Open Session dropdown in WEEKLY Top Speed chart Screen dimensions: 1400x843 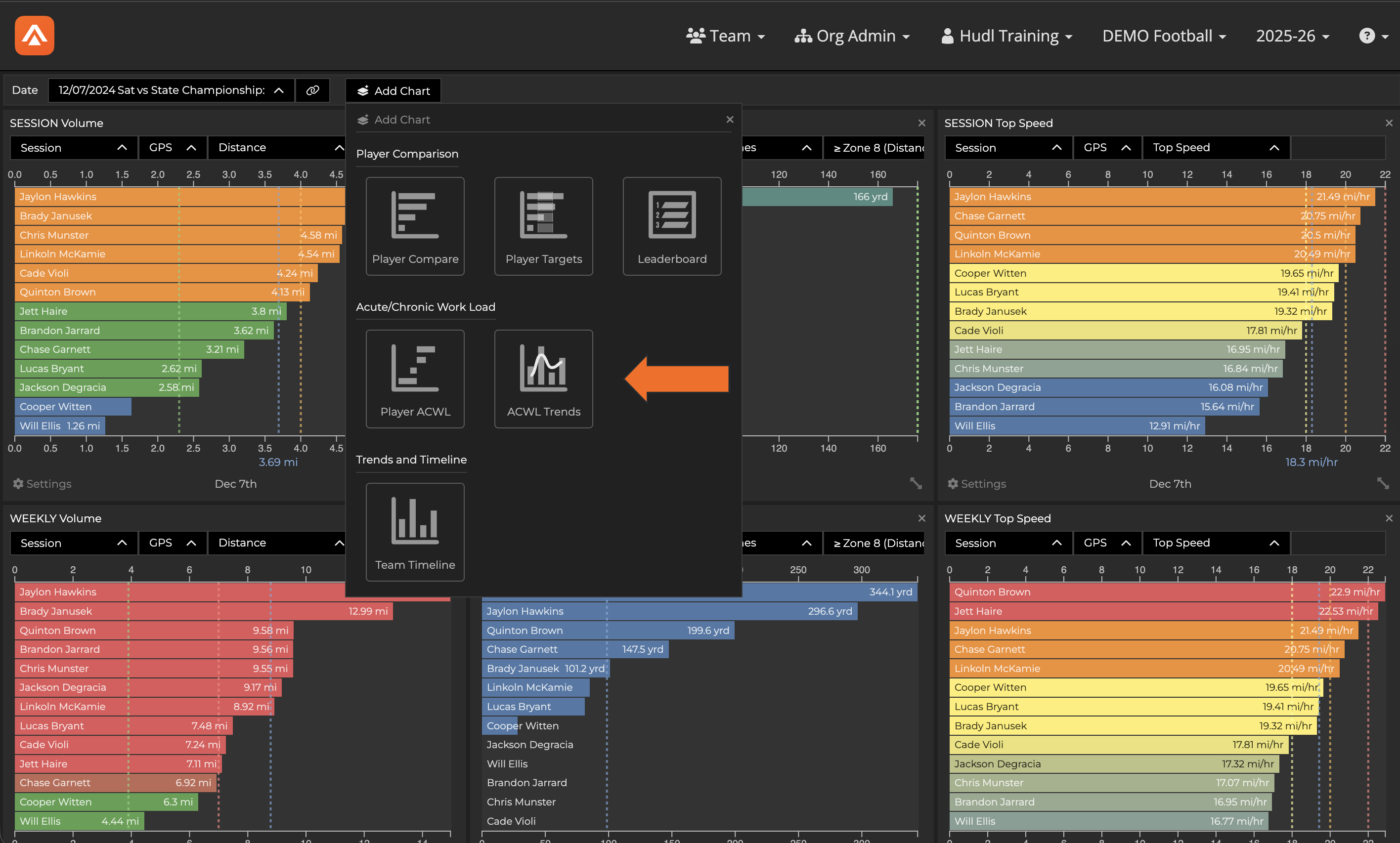click(1008, 543)
